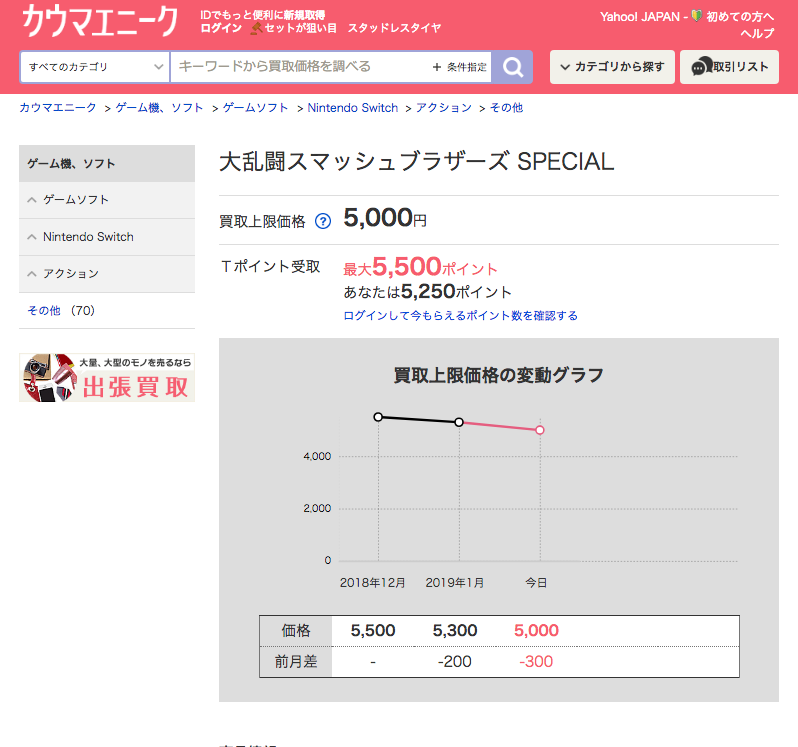The height and width of the screenshot is (747, 798).
Task: Click the beginner mark icon near 初めての方へ
Action: click(x=697, y=16)
